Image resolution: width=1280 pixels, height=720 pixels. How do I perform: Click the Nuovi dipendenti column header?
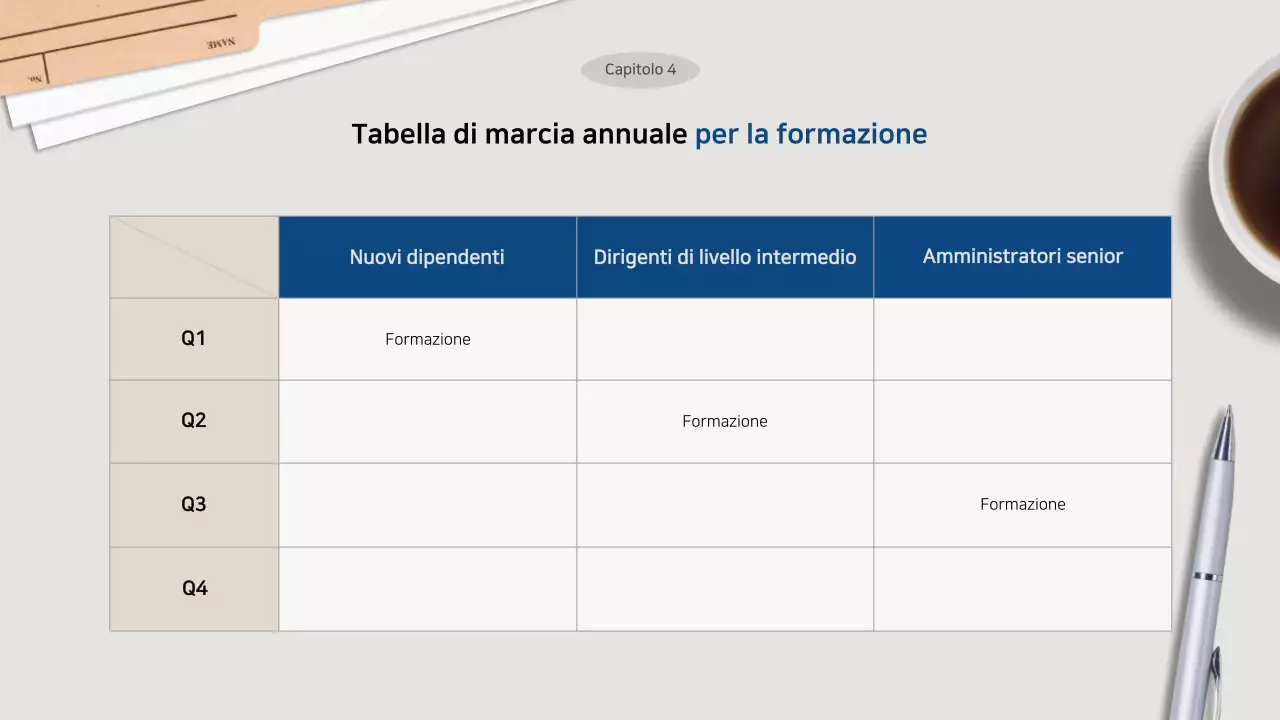click(427, 257)
